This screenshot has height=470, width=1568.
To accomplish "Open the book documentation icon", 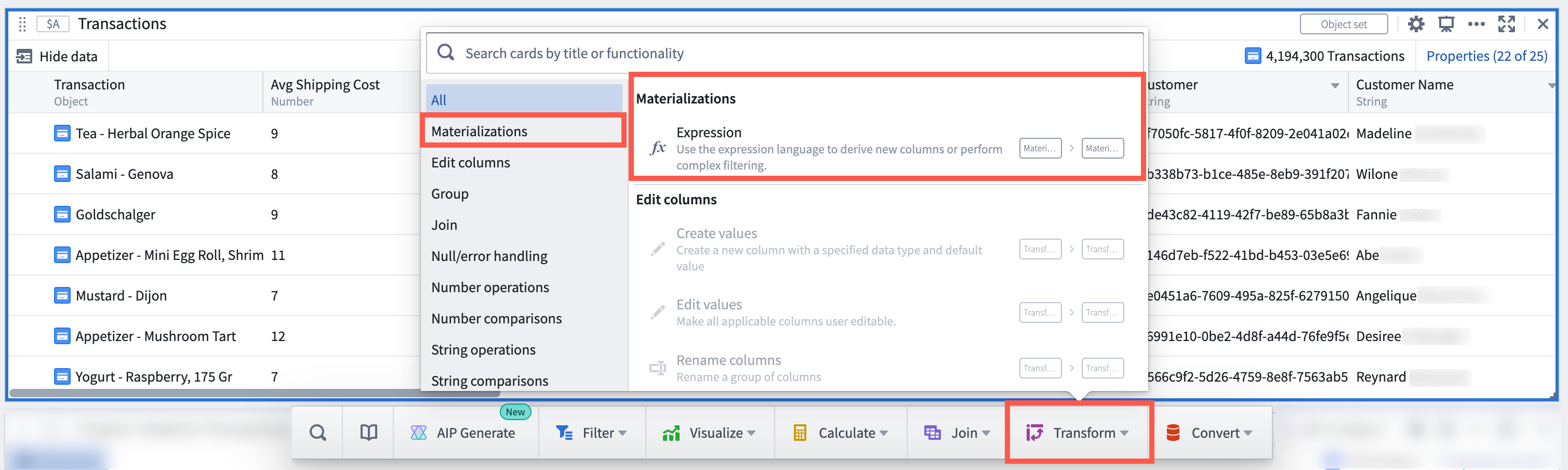I will tap(368, 433).
